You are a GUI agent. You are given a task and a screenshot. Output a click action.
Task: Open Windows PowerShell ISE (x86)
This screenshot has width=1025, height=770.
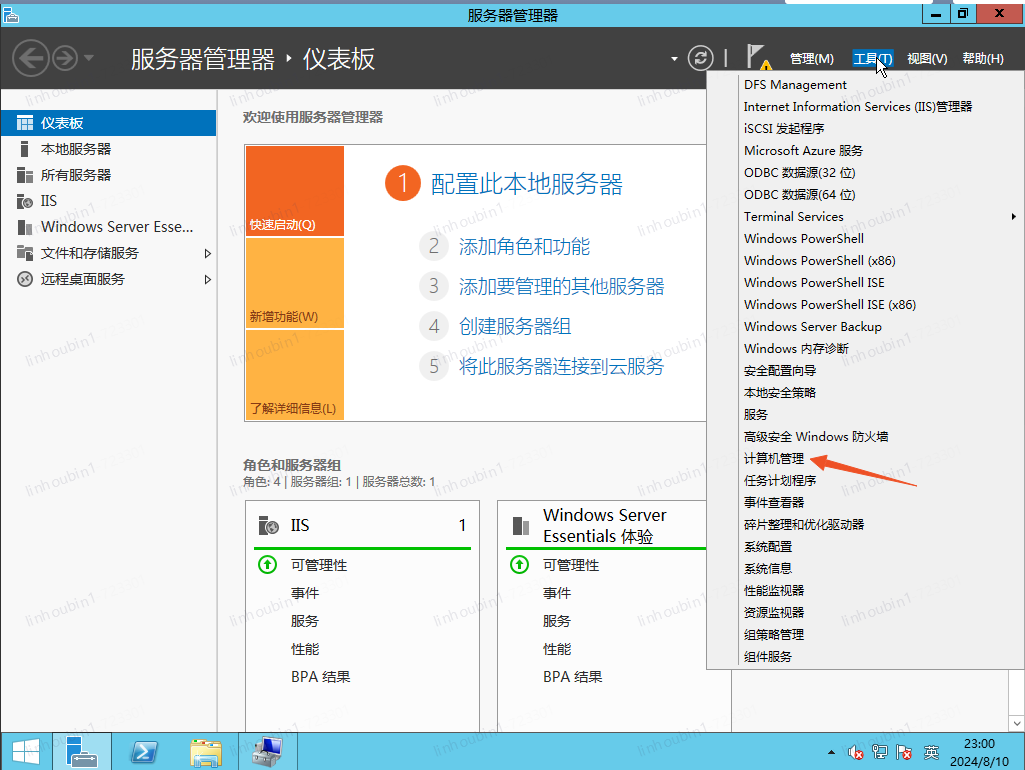tap(830, 305)
